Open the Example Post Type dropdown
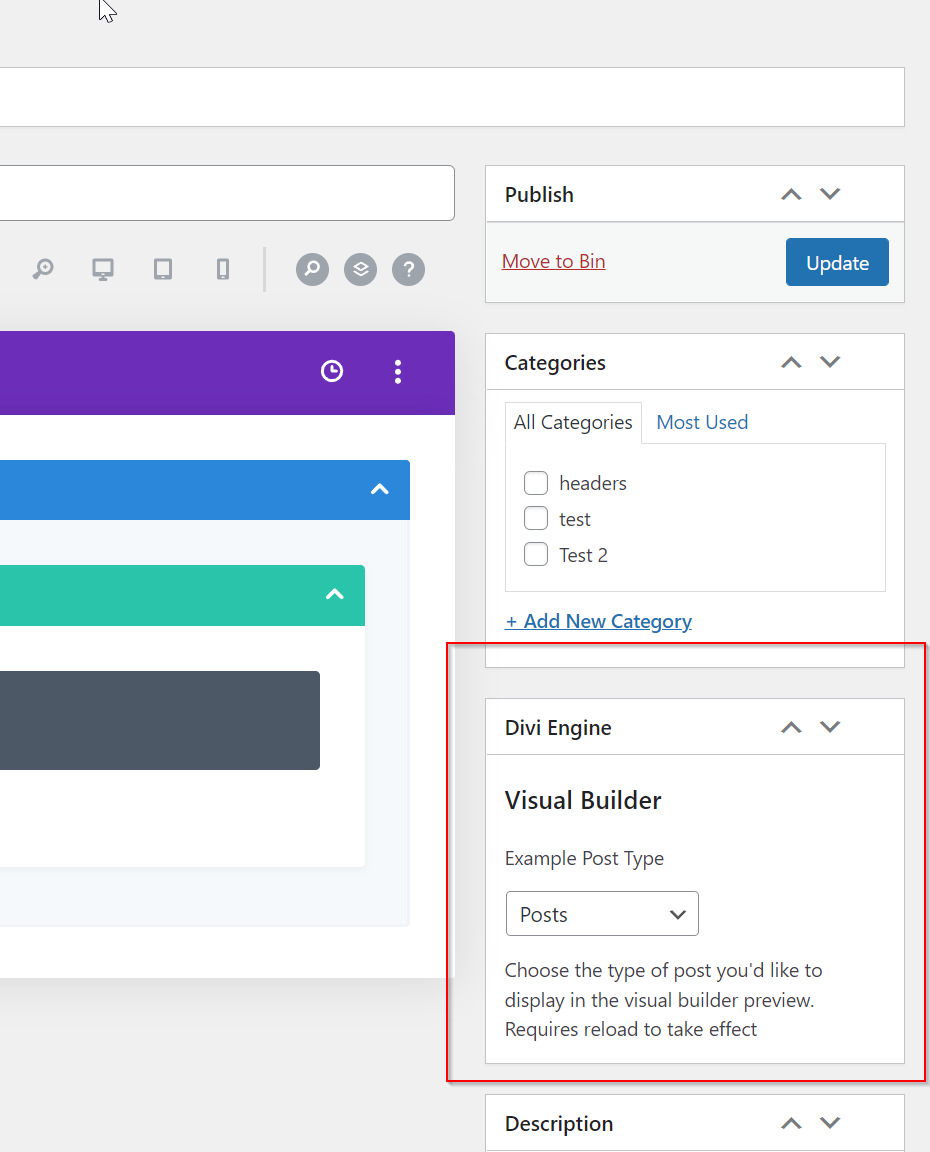This screenshot has width=930, height=1152. pos(602,914)
